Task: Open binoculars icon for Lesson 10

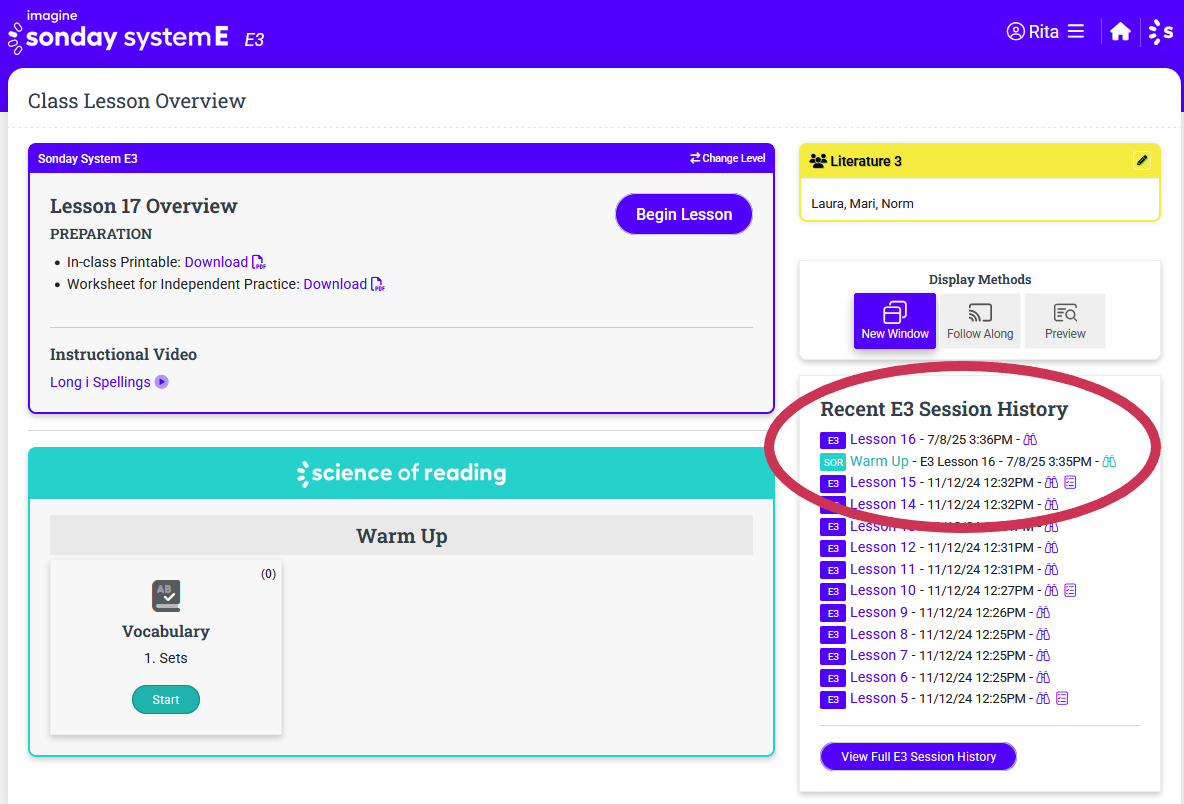Action: [1051, 590]
